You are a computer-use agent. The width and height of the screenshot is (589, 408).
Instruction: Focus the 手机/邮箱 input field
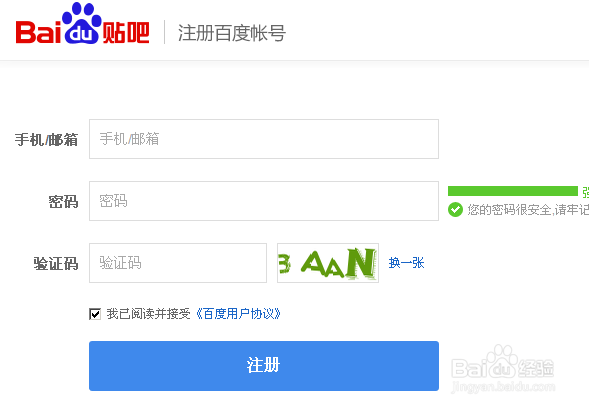click(x=264, y=139)
